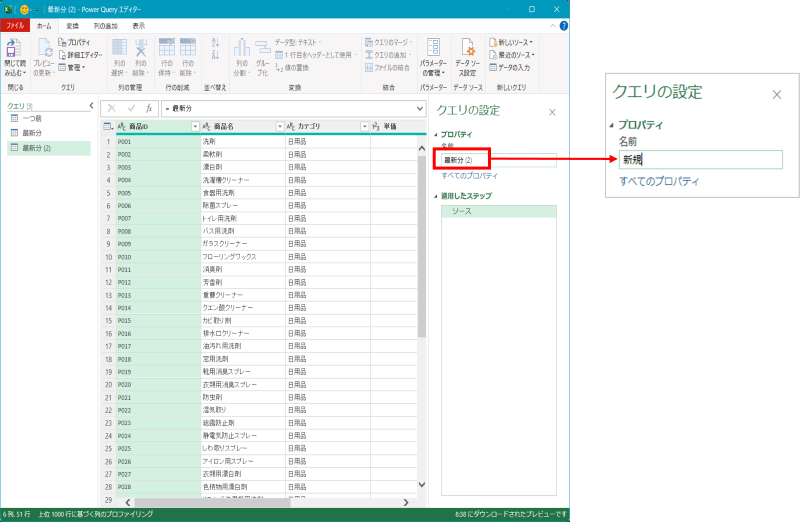Click データの入力 enter data

pos(510,67)
